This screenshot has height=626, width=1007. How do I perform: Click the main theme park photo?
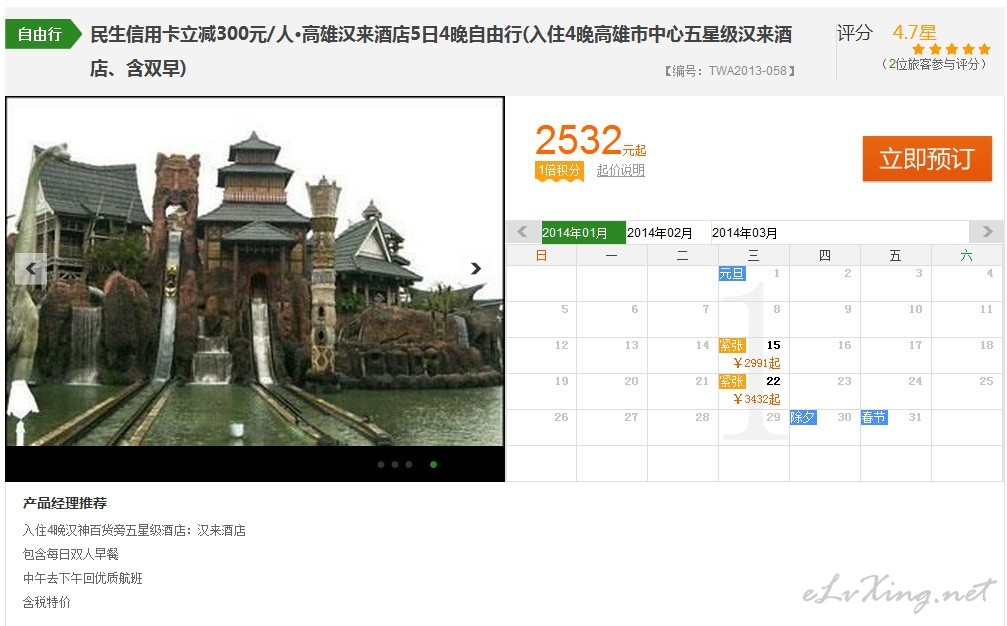click(254, 272)
